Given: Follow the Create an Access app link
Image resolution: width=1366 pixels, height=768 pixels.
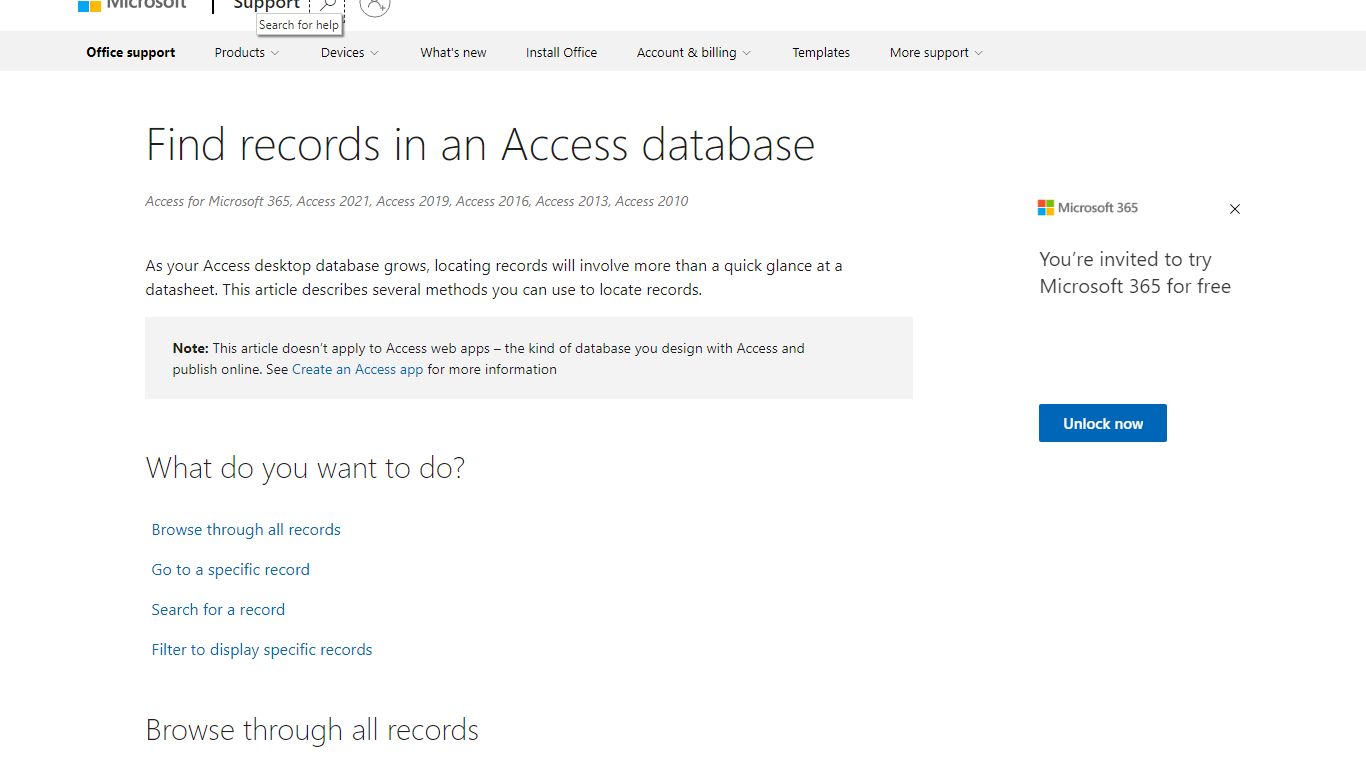Looking at the screenshot, I should point(358,369).
